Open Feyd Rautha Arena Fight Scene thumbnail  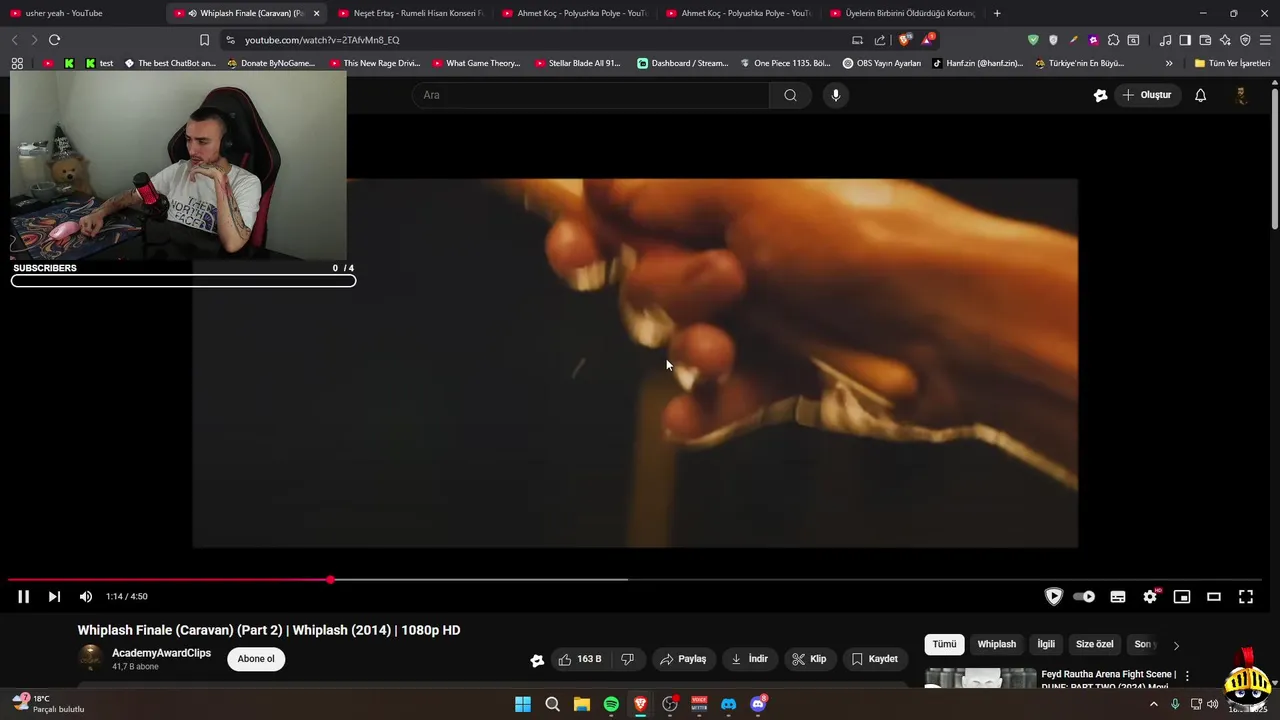pos(980,678)
